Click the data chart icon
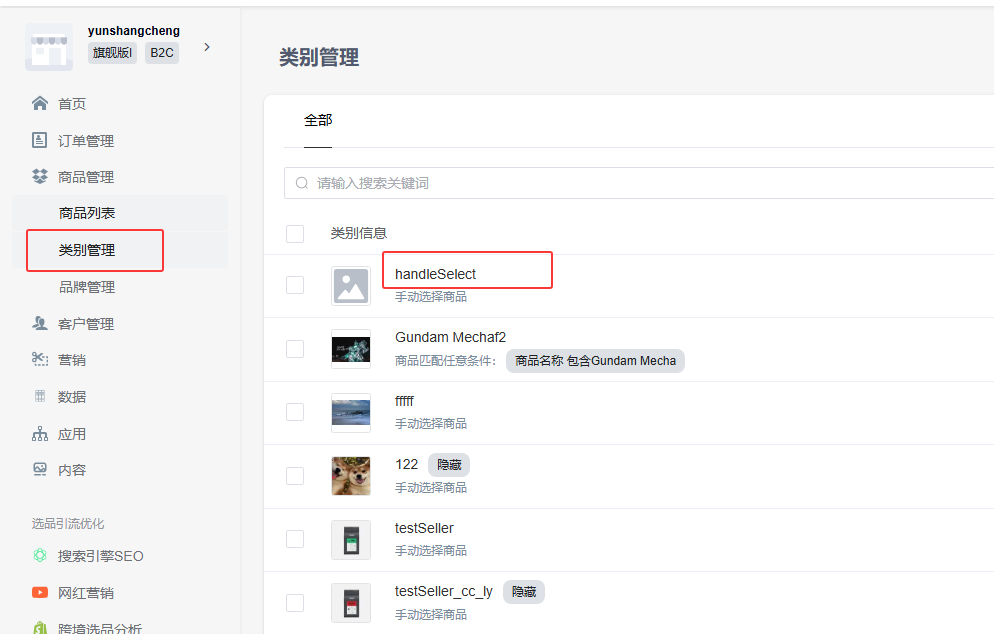 [40, 397]
